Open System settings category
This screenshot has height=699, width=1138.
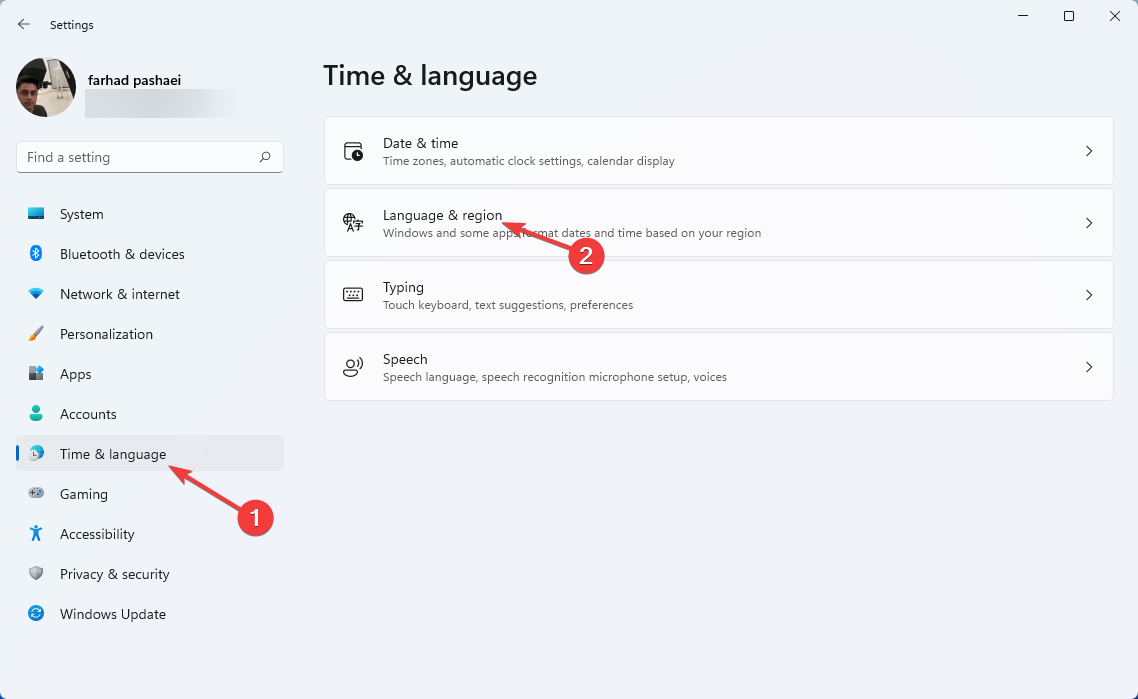point(150,214)
